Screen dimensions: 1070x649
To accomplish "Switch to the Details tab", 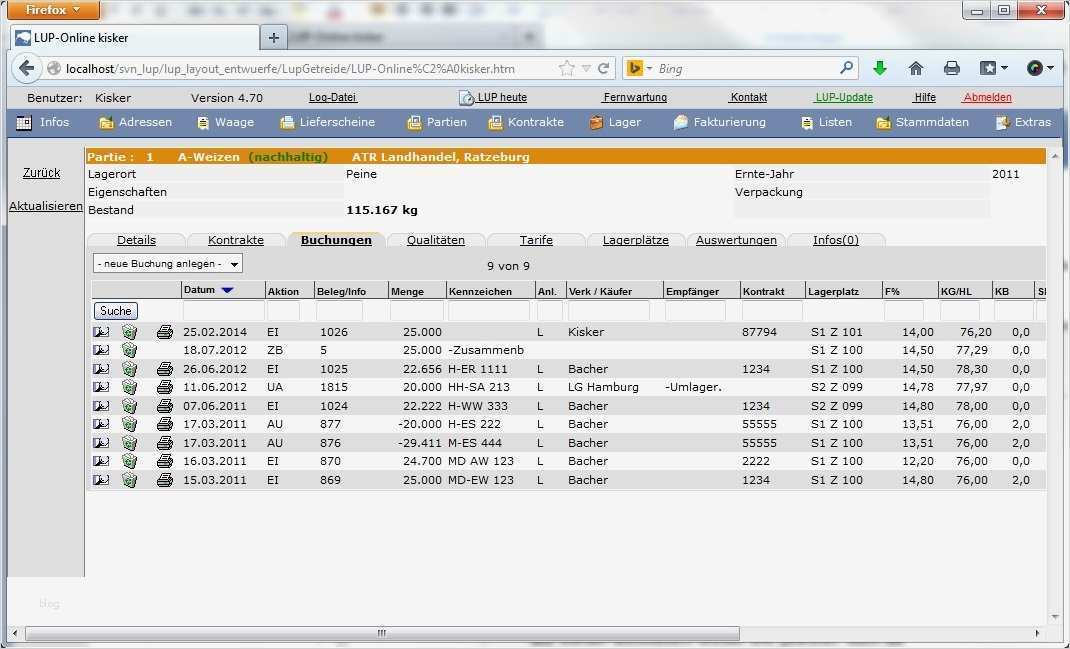I will coord(136,240).
